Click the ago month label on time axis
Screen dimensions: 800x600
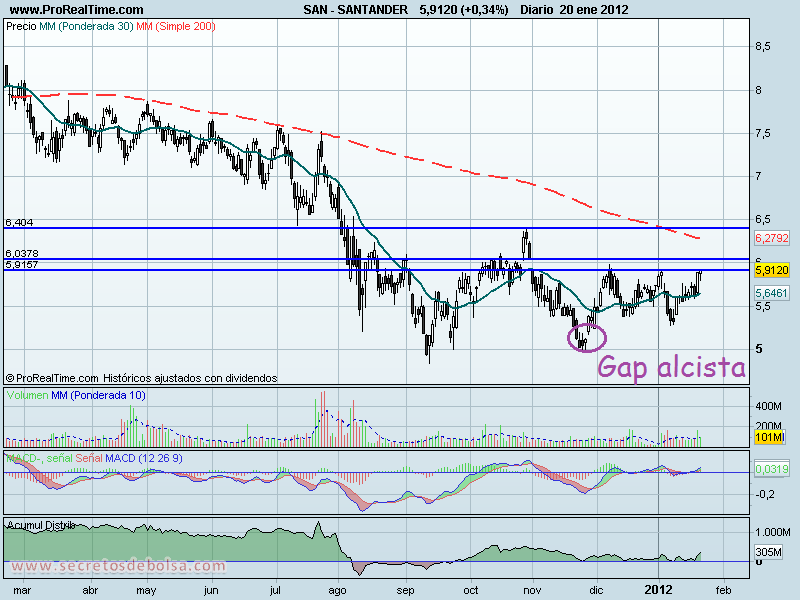337,590
